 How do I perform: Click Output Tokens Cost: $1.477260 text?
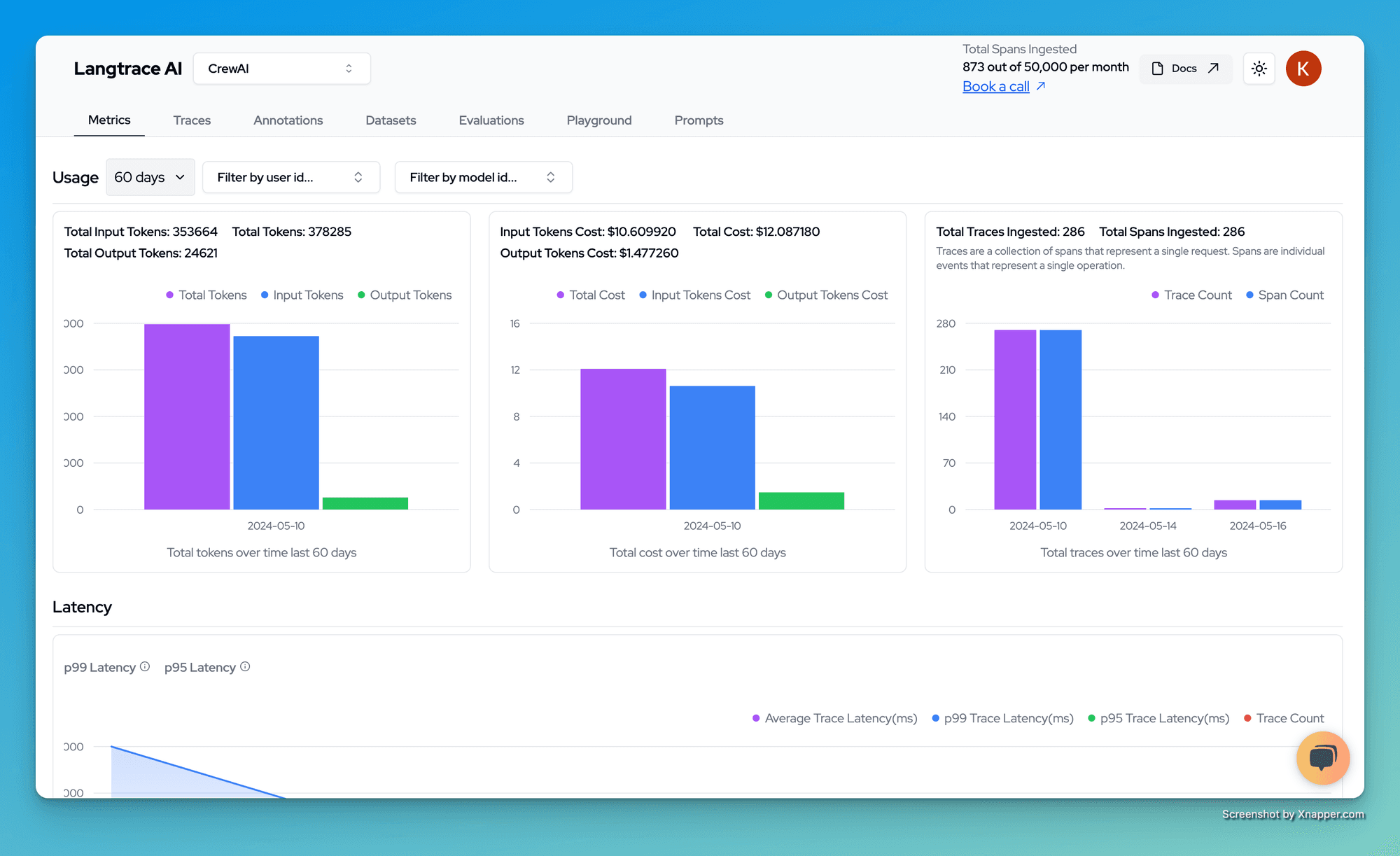pyautogui.click(x=589, y=253)
